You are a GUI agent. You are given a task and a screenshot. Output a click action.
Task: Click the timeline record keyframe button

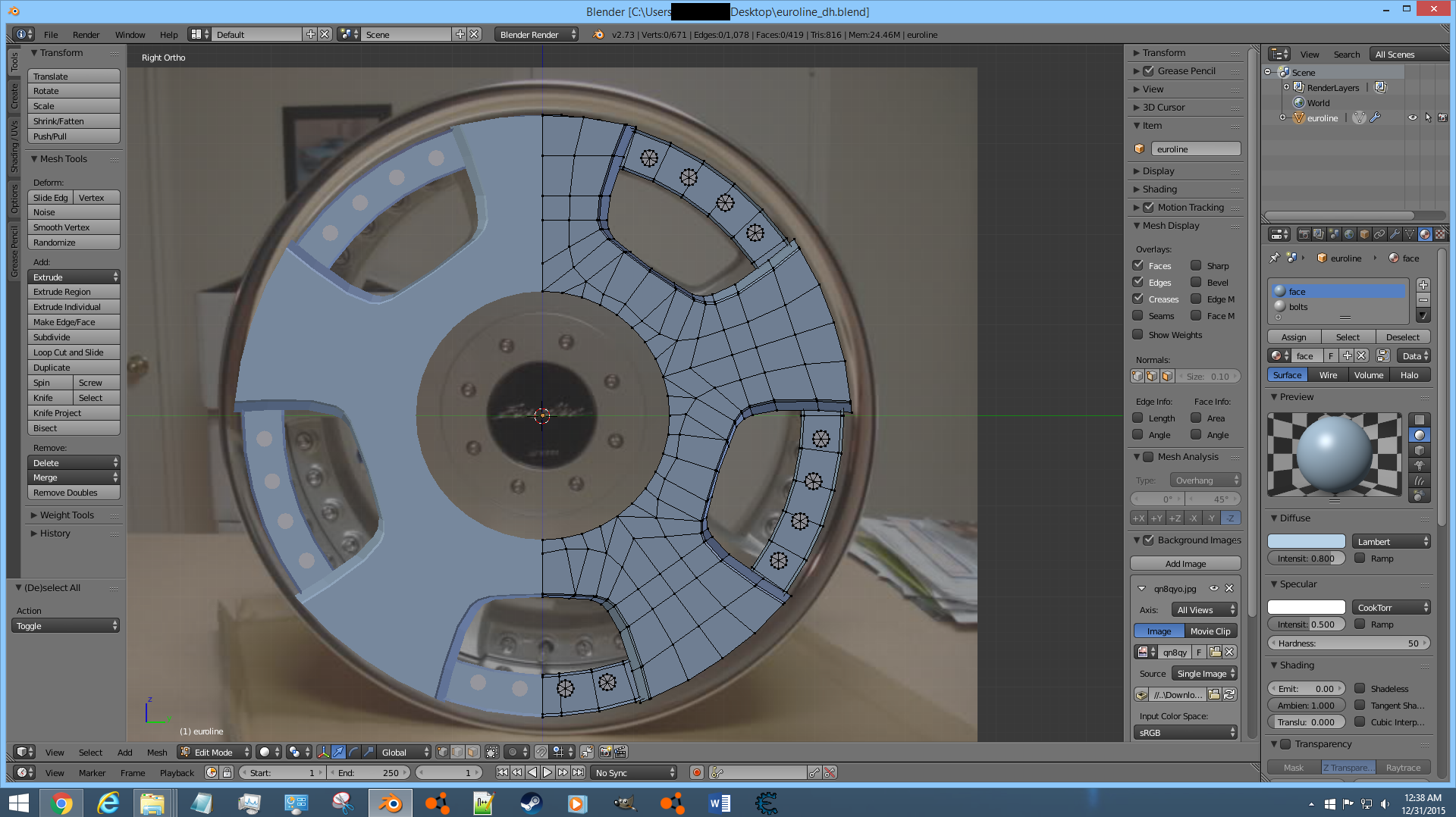[696, 772]
